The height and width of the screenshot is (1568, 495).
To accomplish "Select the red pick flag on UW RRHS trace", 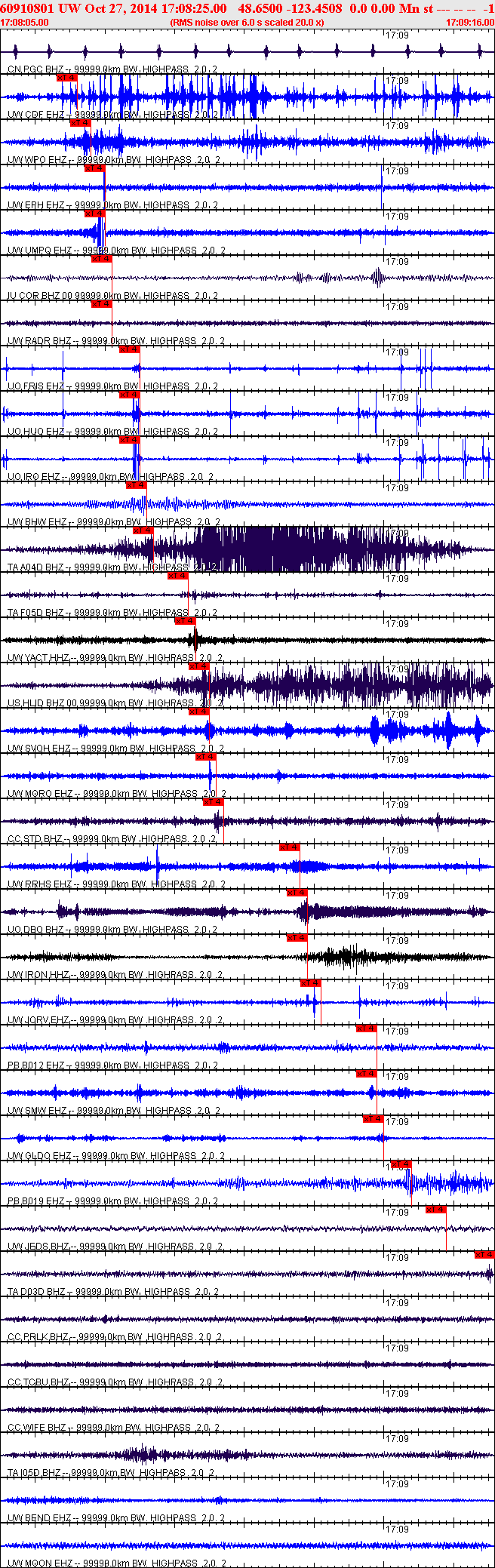I will click(x=290, y=847).
